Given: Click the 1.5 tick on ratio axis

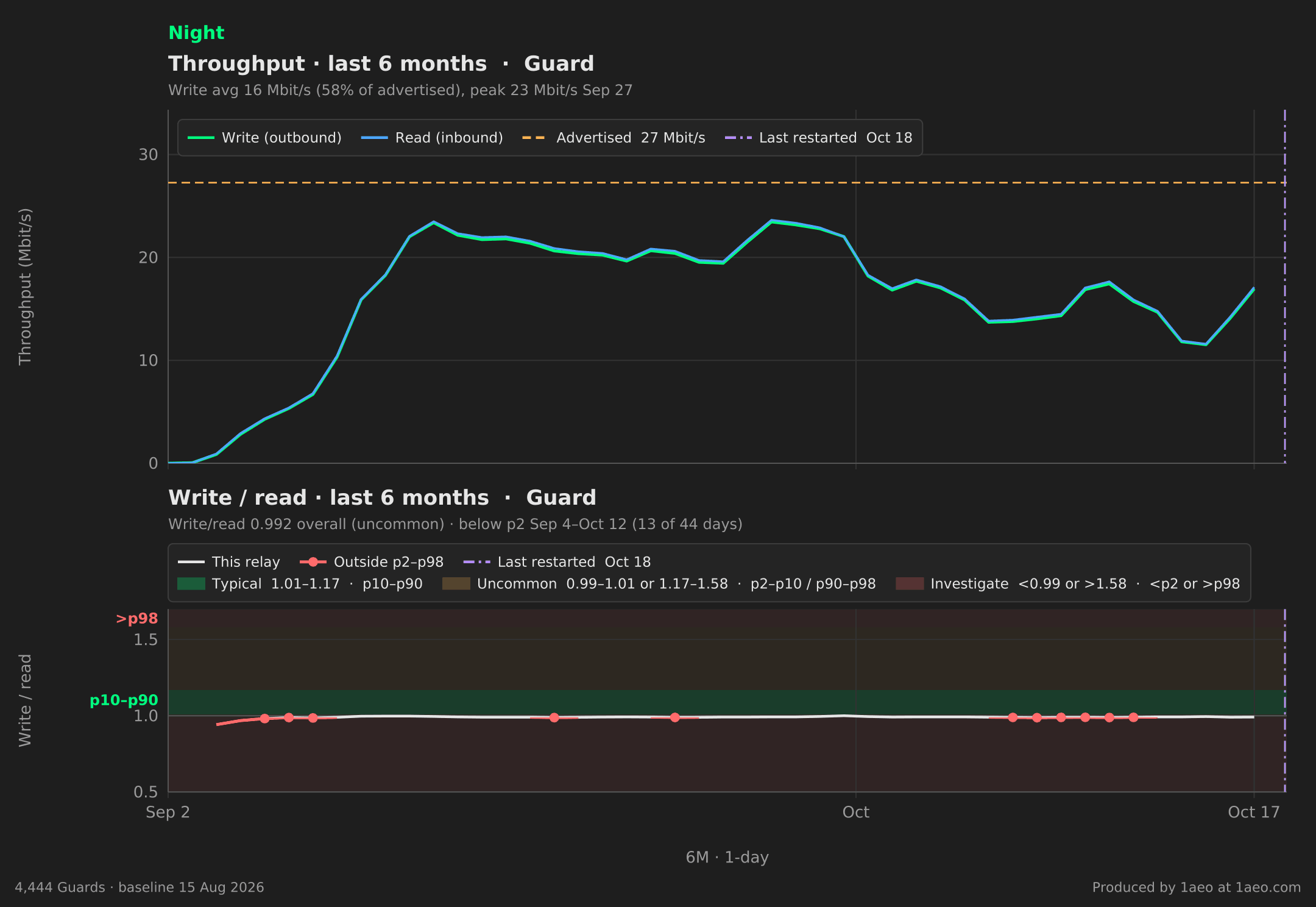Looking at the screenshot, I should pyautogui.click(x=146, y=640).
